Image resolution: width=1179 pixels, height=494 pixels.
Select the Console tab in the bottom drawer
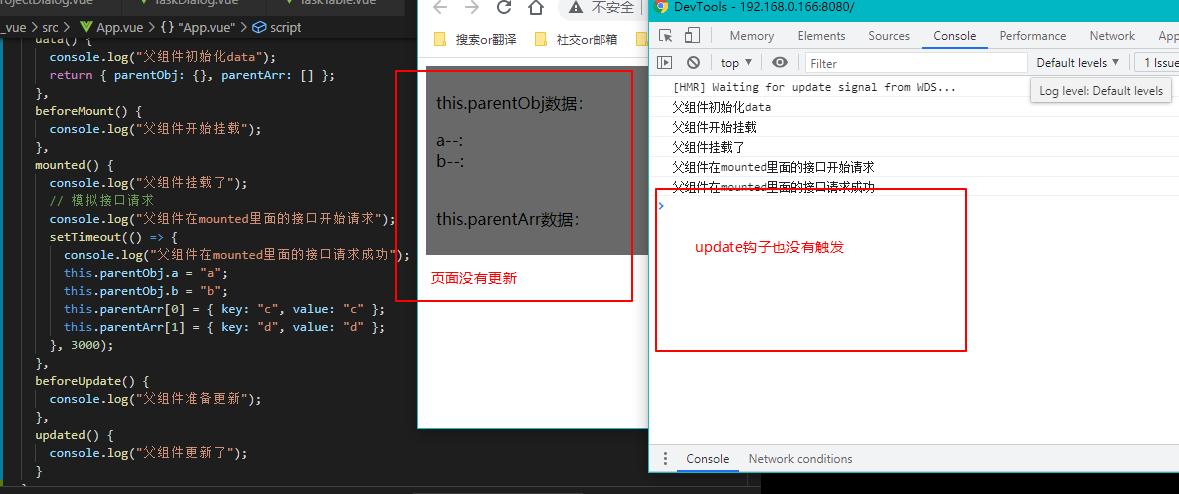[x=708, y=459]
